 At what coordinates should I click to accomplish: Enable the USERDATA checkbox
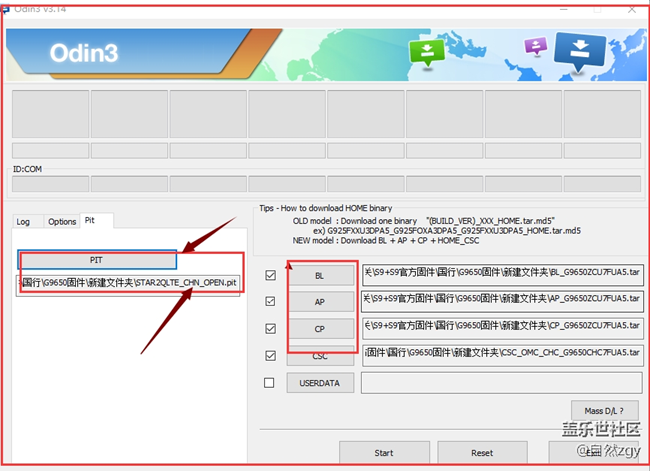pos(269,382)
